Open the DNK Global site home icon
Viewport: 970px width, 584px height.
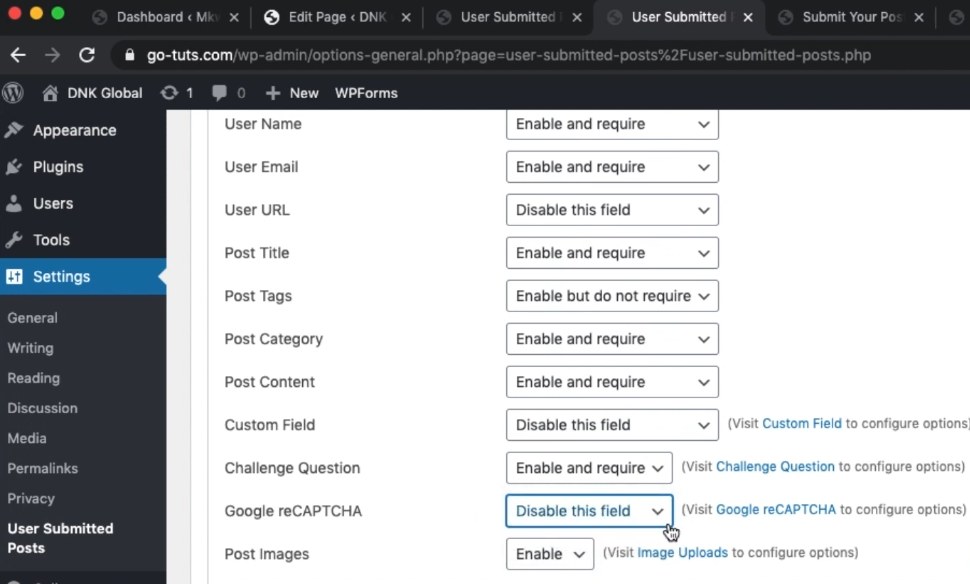[50, 93]
